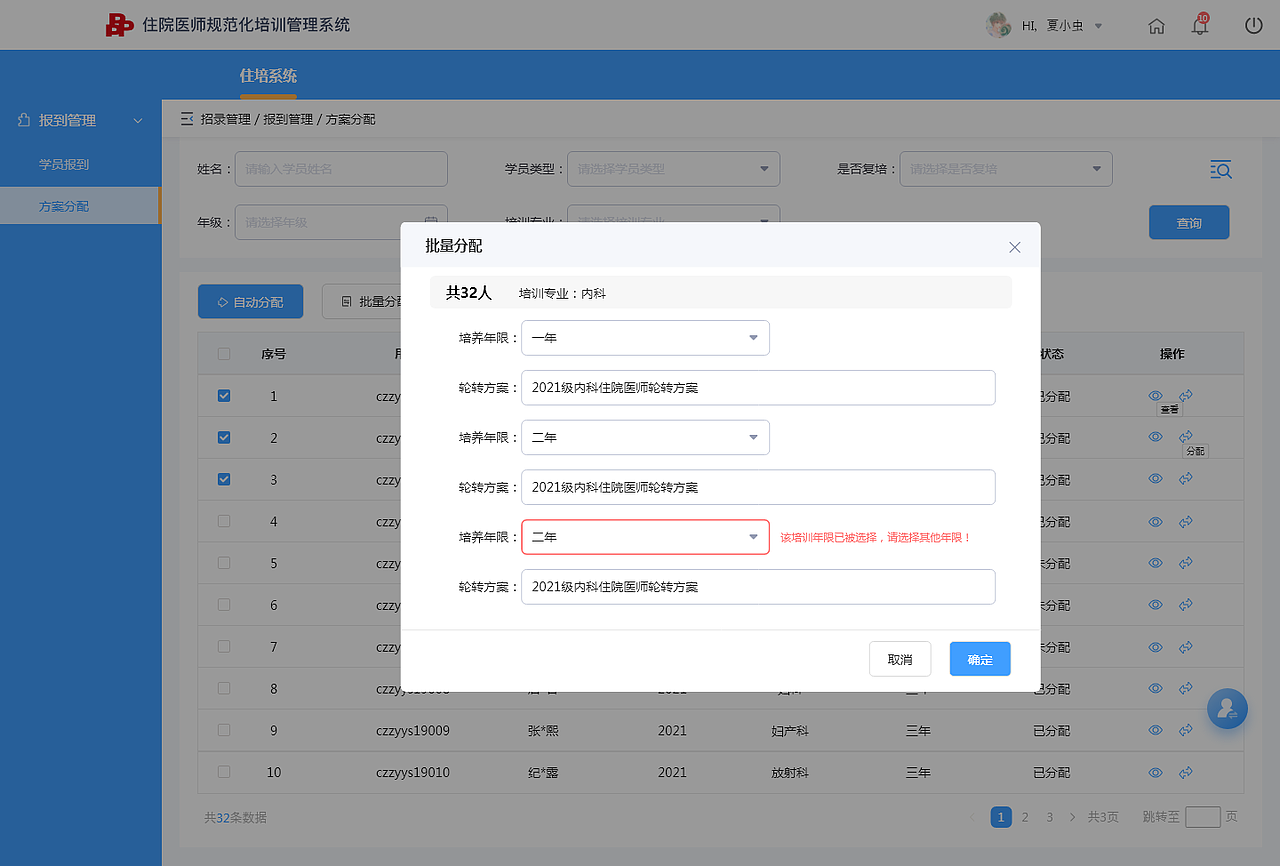
Task: View 张*熙's record with the eye icon
Action: point(1156,730)
